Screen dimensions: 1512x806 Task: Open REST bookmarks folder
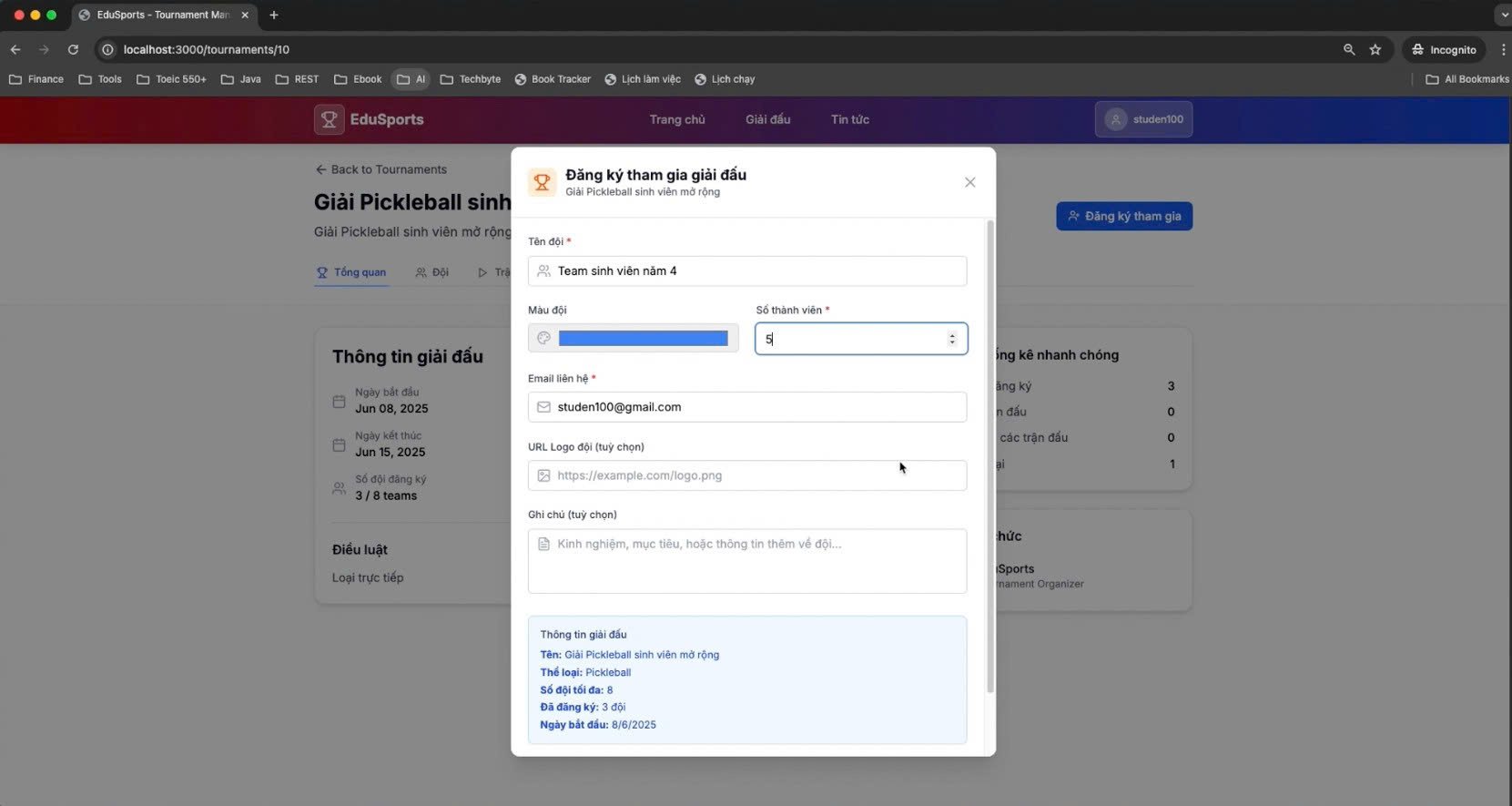297,79
